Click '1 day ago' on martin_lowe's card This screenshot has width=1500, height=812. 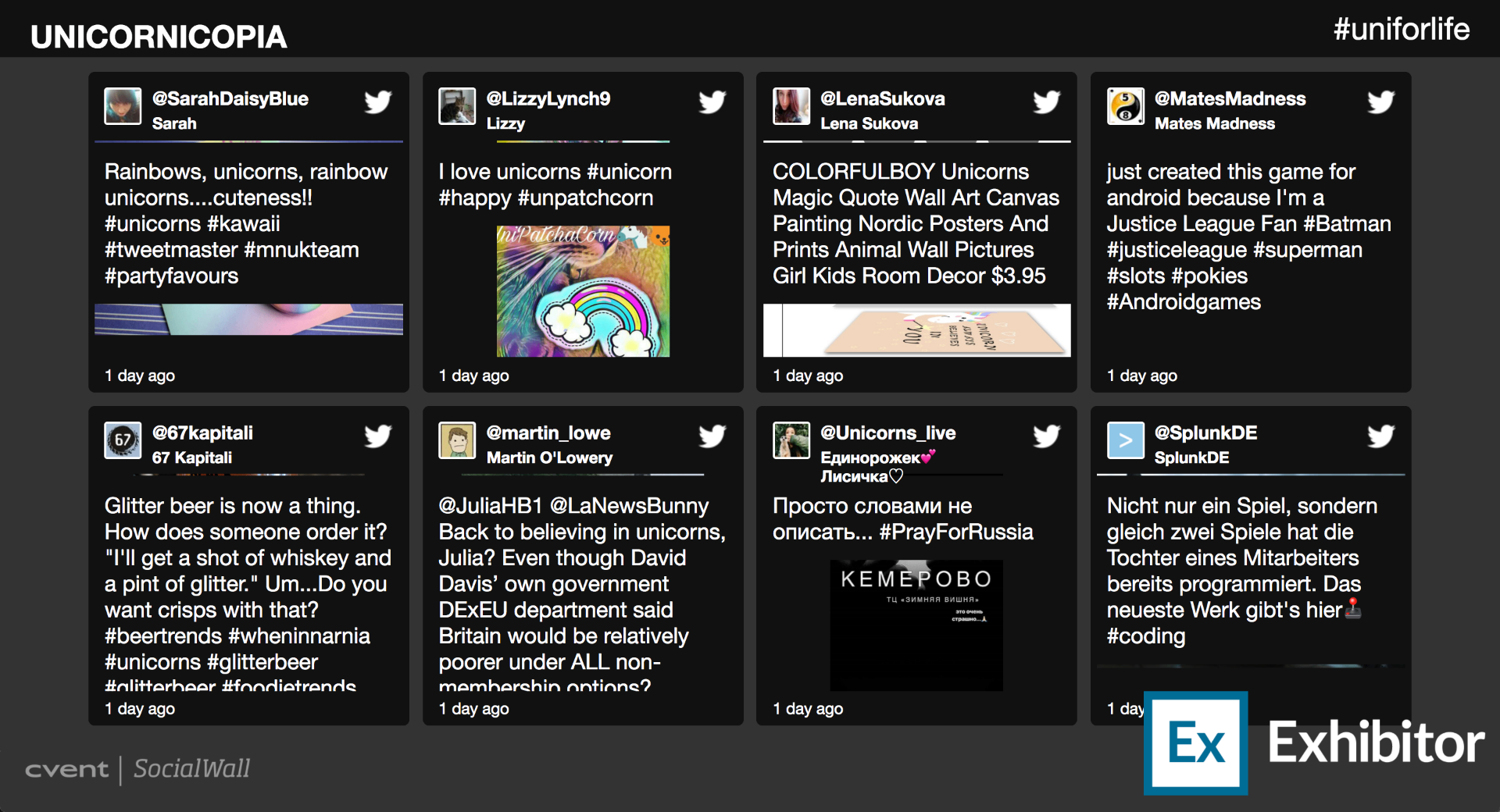coord(473,709)
